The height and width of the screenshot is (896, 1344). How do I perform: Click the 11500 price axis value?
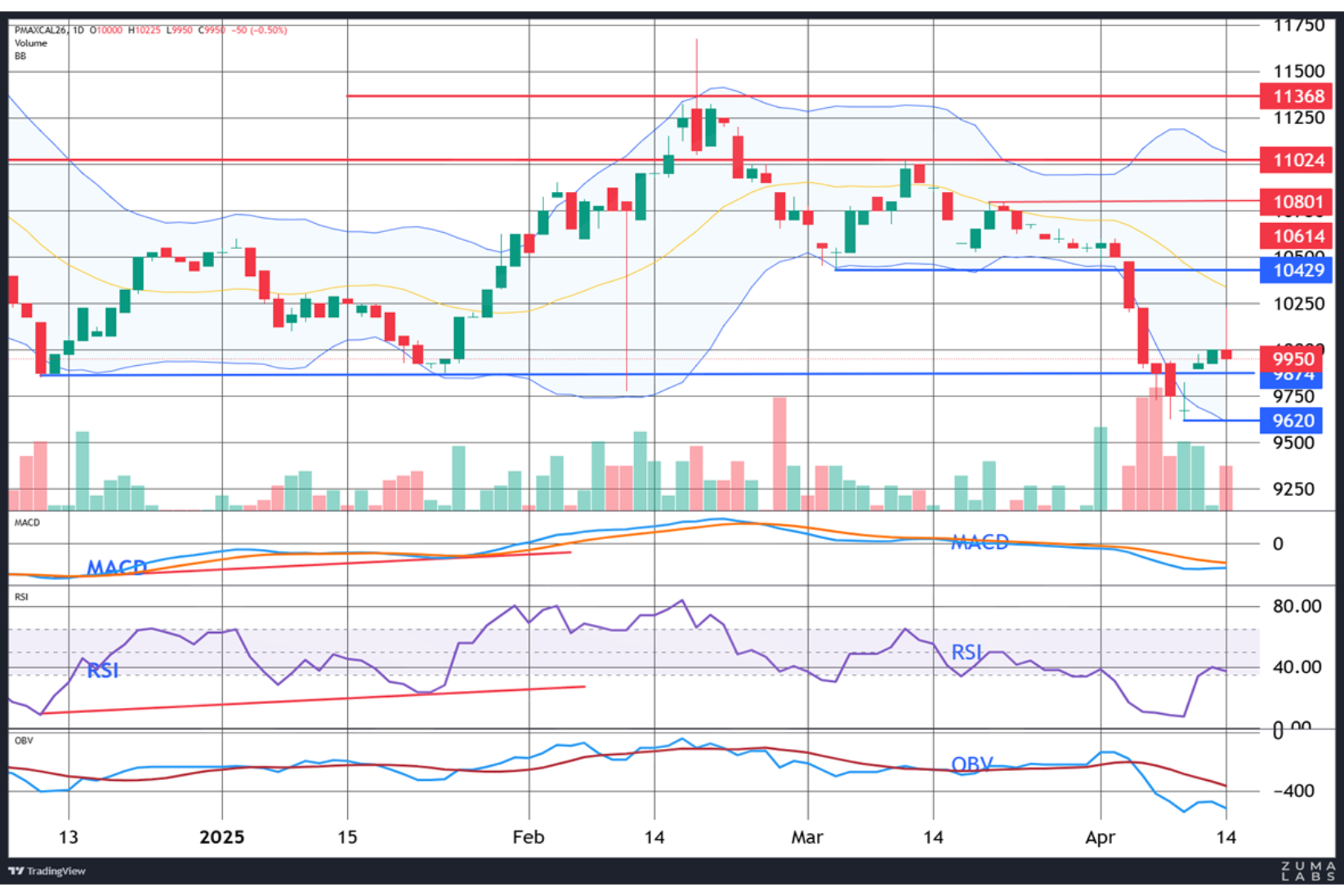(x=1299, y=71)
